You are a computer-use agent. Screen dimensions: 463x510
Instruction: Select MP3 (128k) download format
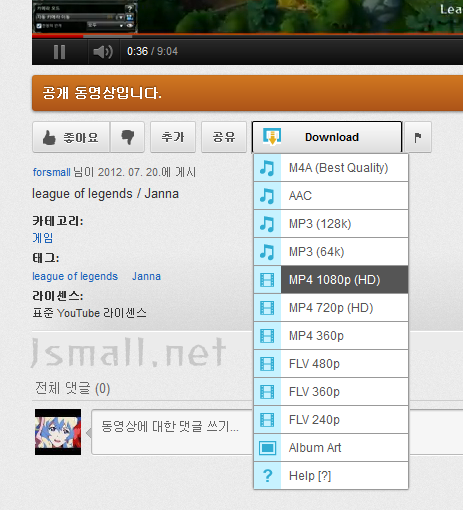click(331, 224)
